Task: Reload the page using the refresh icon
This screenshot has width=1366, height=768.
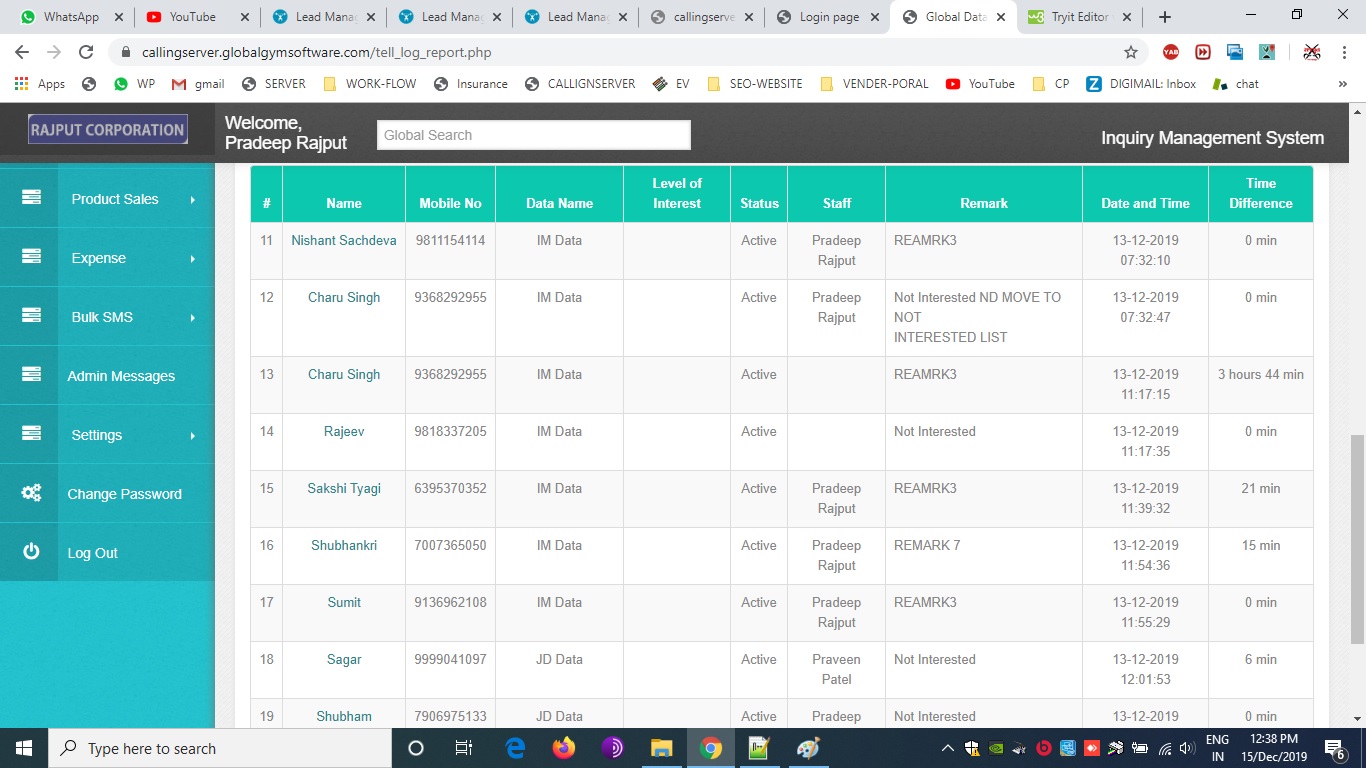Action: coord(86,52)
